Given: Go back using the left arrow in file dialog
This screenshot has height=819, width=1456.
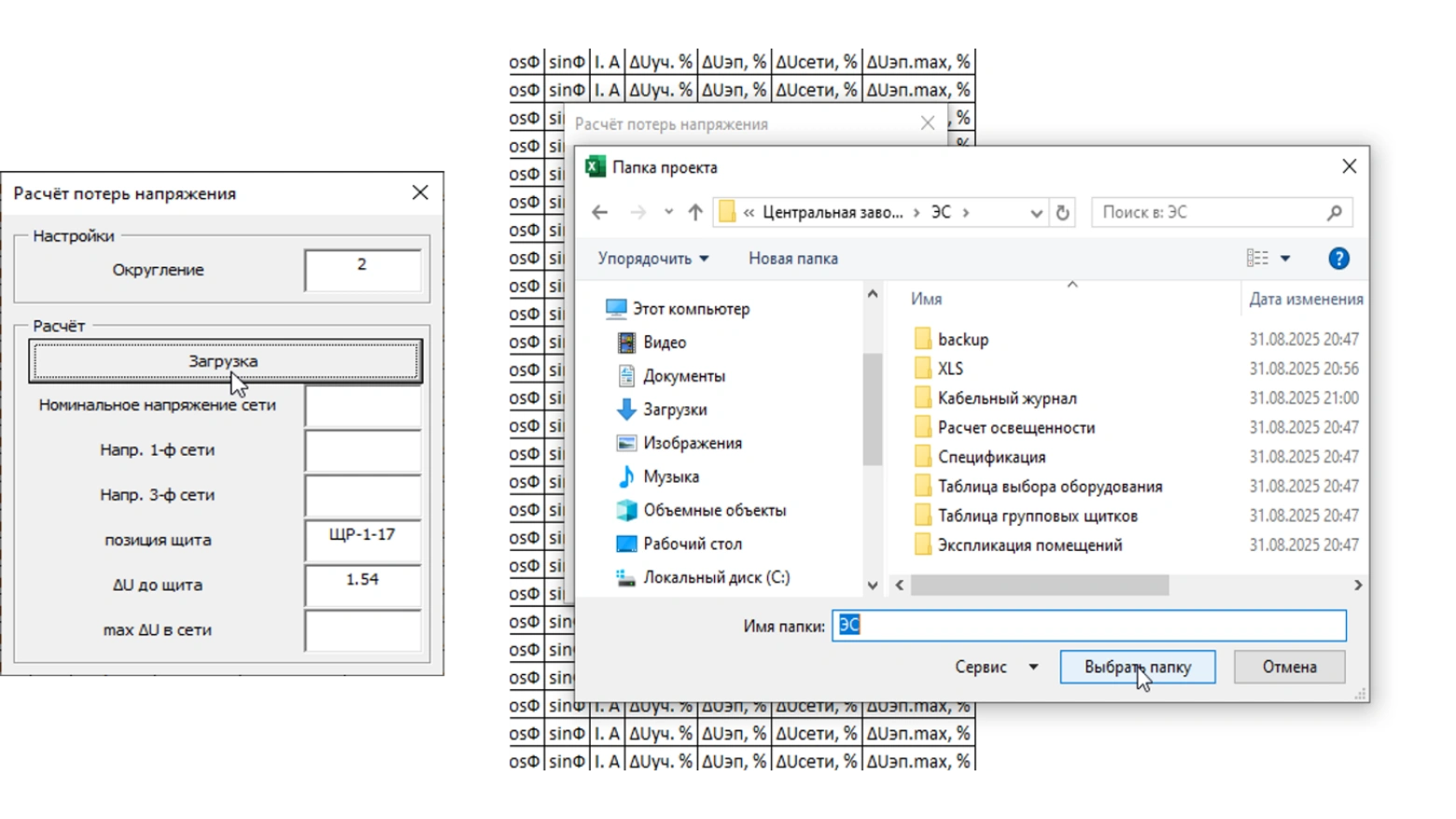Looking at the screenshot, I should pyautogui.click(x=600, y=213).
